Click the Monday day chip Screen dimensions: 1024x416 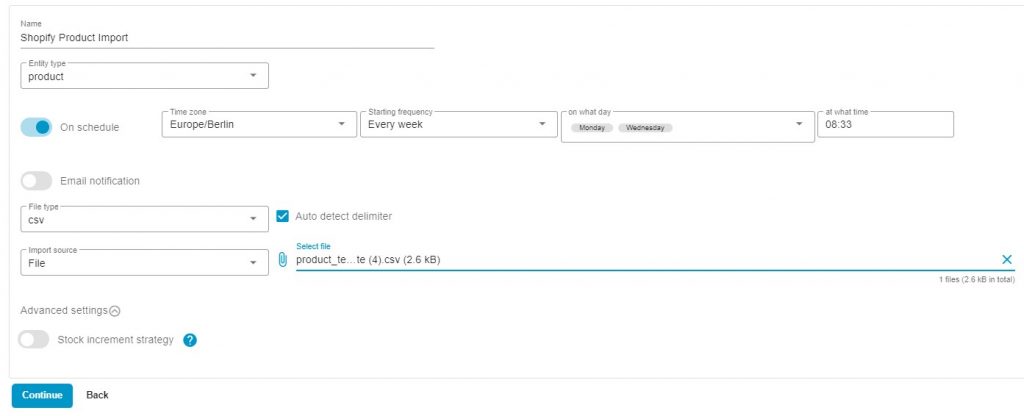[592, 128]
